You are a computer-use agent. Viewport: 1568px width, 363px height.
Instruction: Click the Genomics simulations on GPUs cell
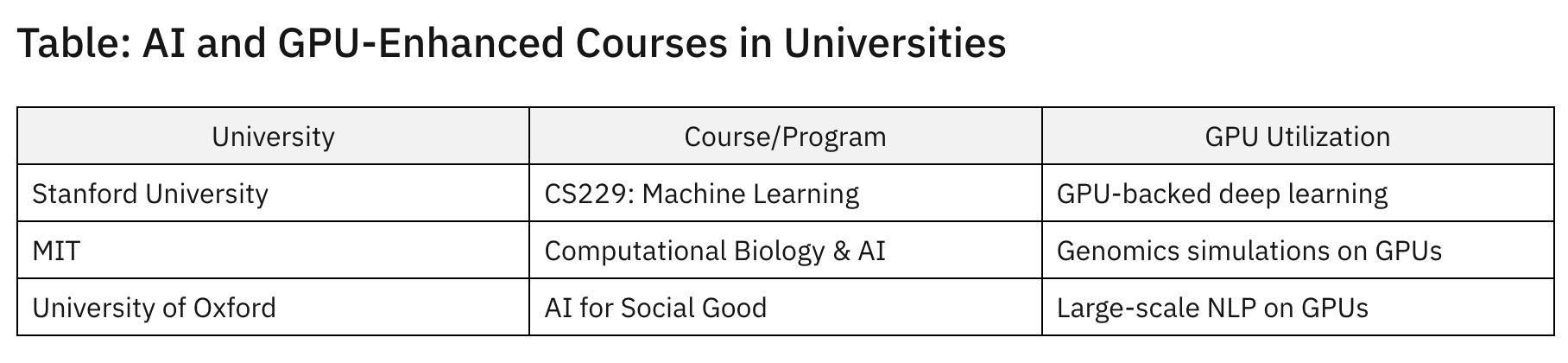(x=1249, y=251)
